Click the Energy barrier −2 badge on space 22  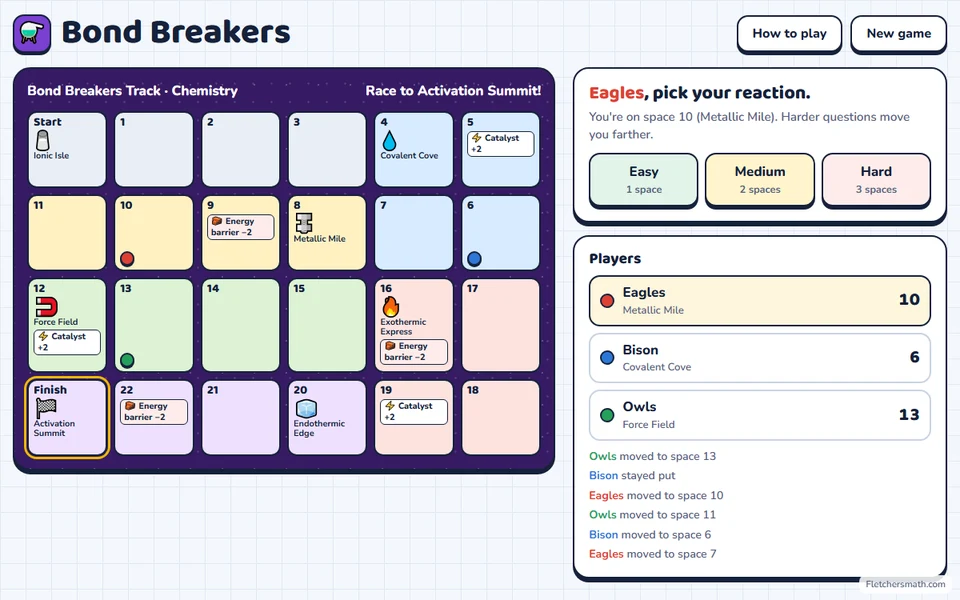click(x=154, y=412)
